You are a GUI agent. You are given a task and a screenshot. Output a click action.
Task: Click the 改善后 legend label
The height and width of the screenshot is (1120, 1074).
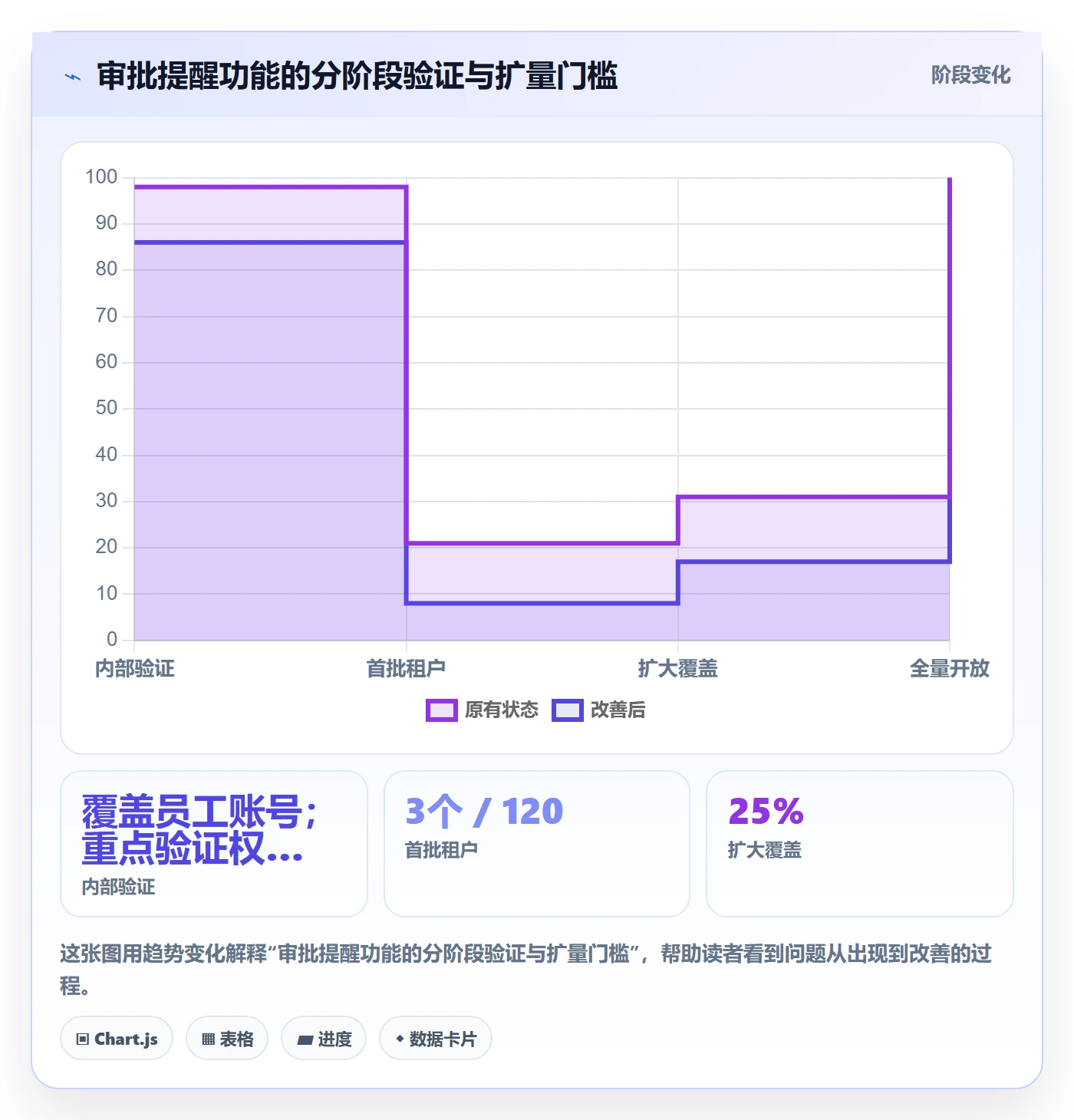point(618,710)
